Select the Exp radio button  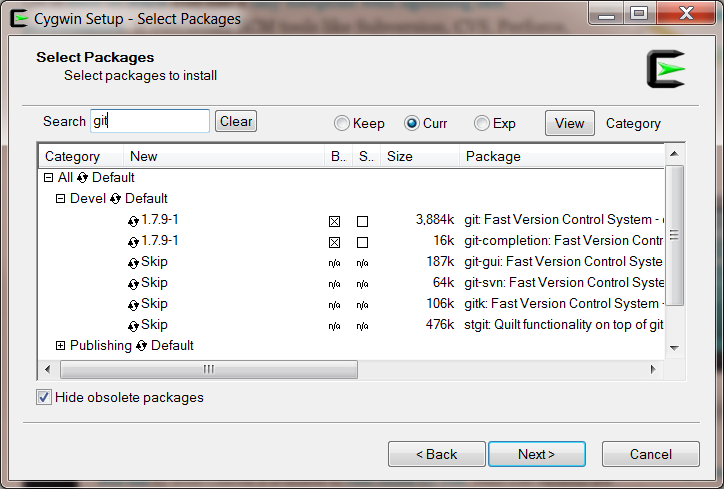(x=482, y=123)
